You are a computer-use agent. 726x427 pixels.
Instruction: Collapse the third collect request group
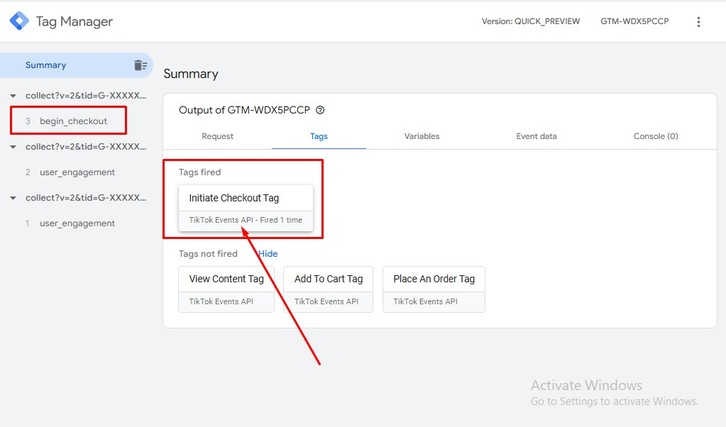coord(12,198)
